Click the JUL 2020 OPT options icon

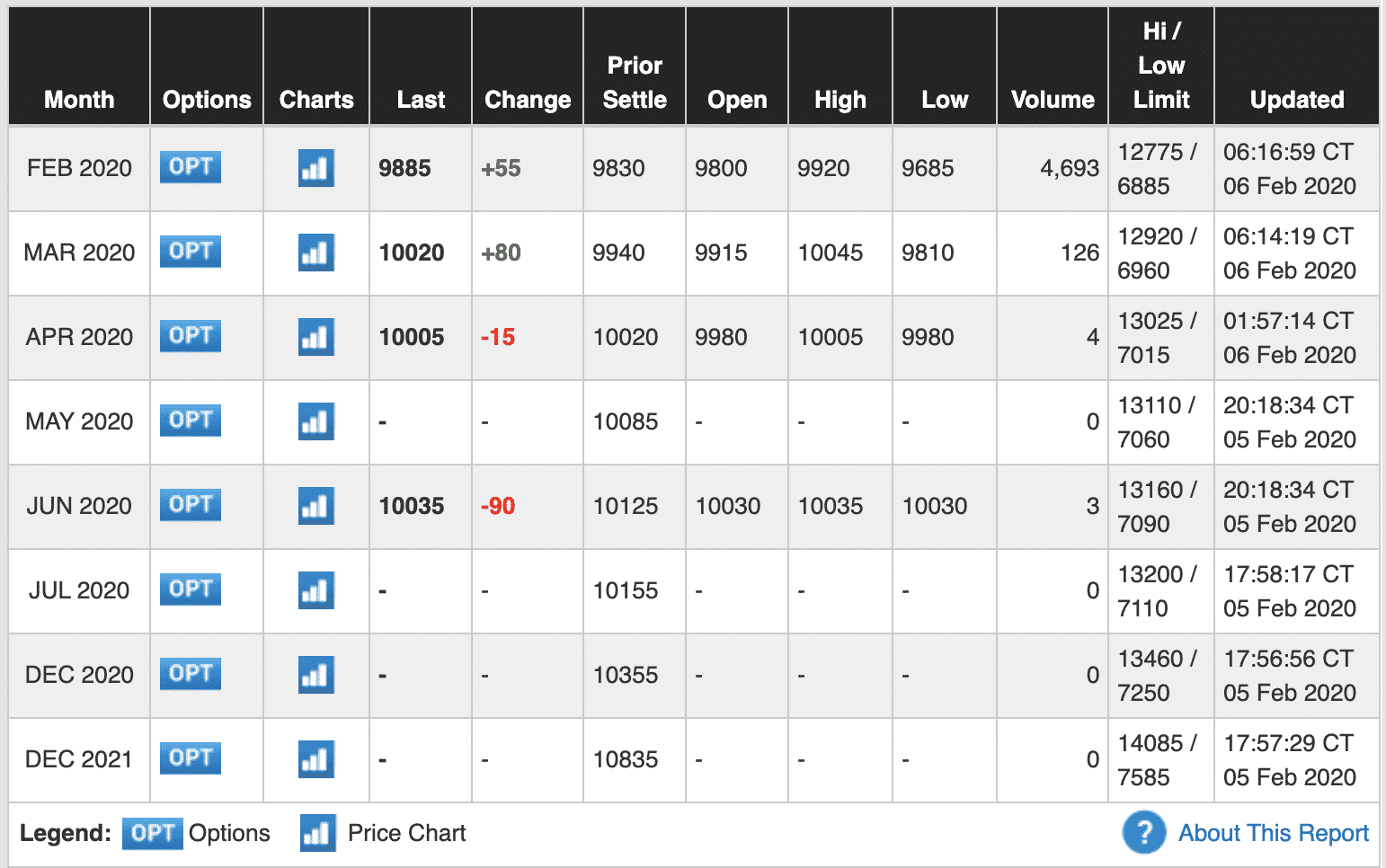click(x=191, y=589)
